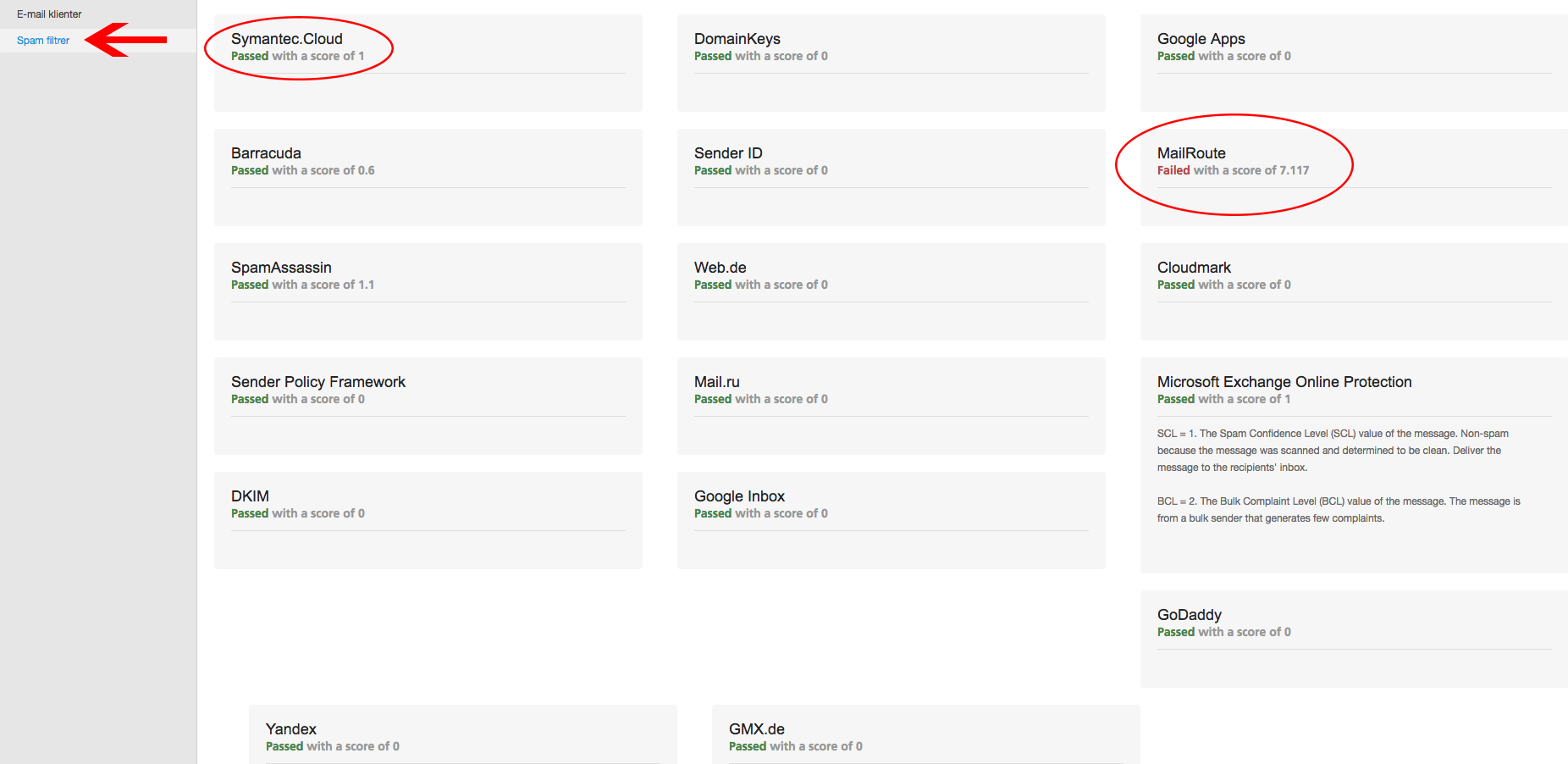Viewport: 1568px width, 764px height.
Task: Select 'Failed with a score of 7.117' text
Action: click(x=1234, y=170)
